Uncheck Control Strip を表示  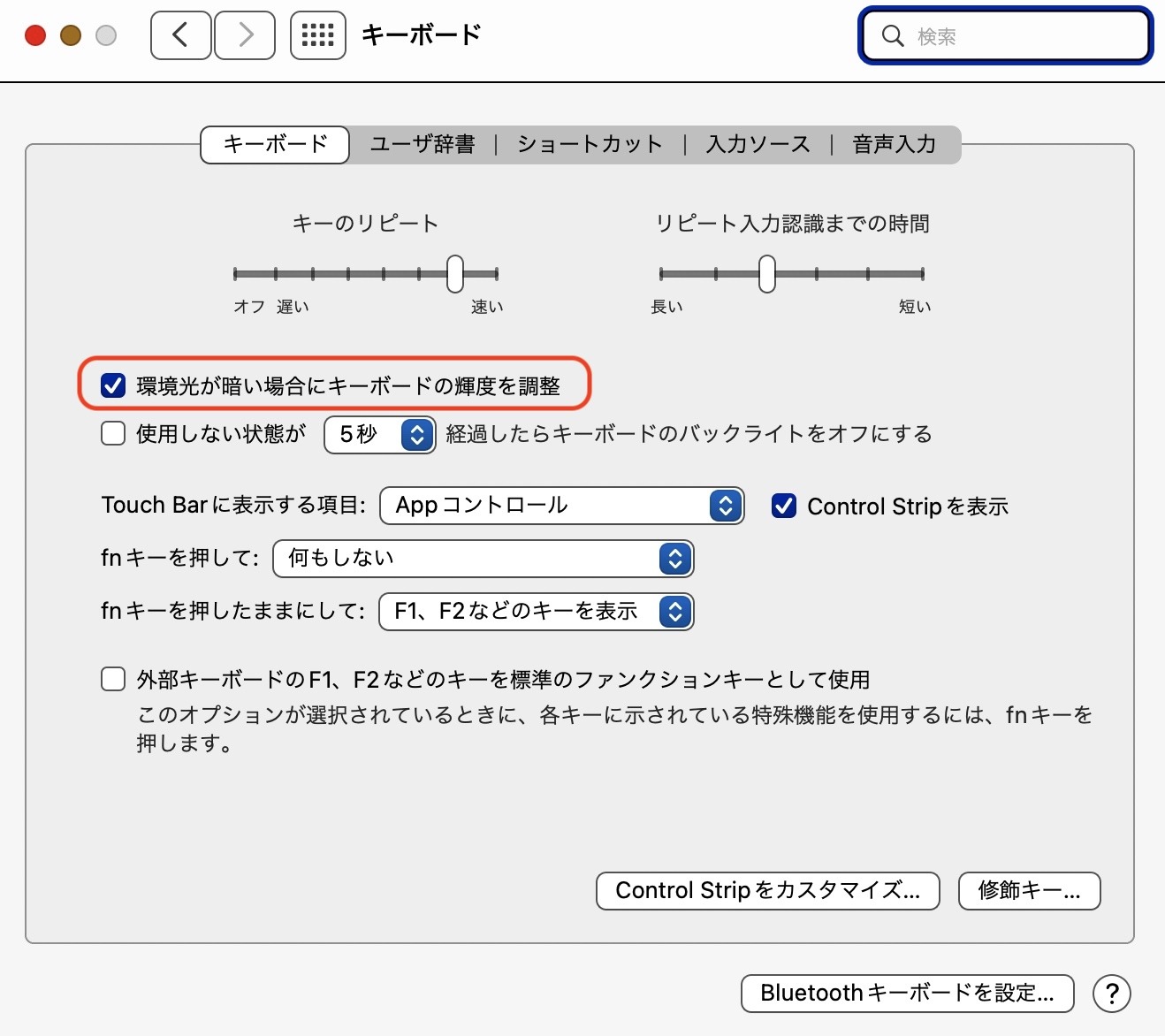(784, 506)
